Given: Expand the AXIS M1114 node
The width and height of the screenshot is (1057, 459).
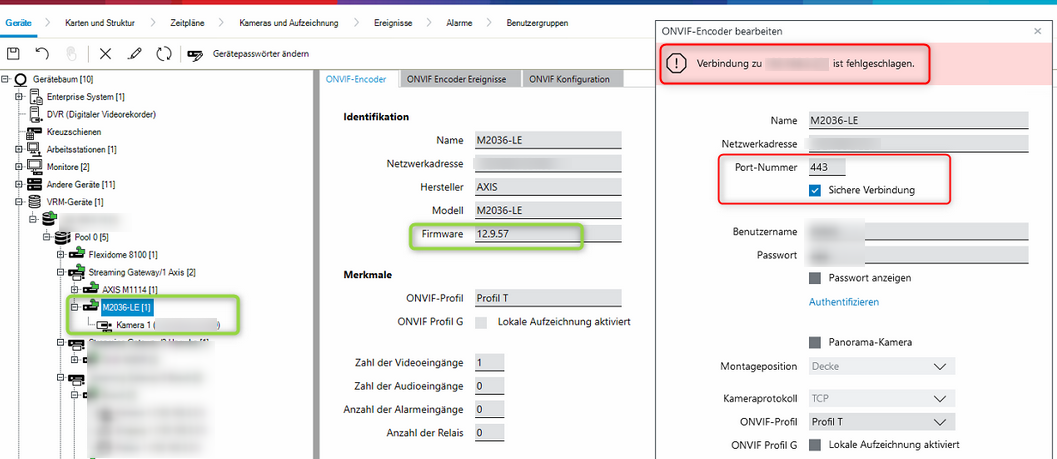Looking at the screenshot, I should click(x=74, y=289).
